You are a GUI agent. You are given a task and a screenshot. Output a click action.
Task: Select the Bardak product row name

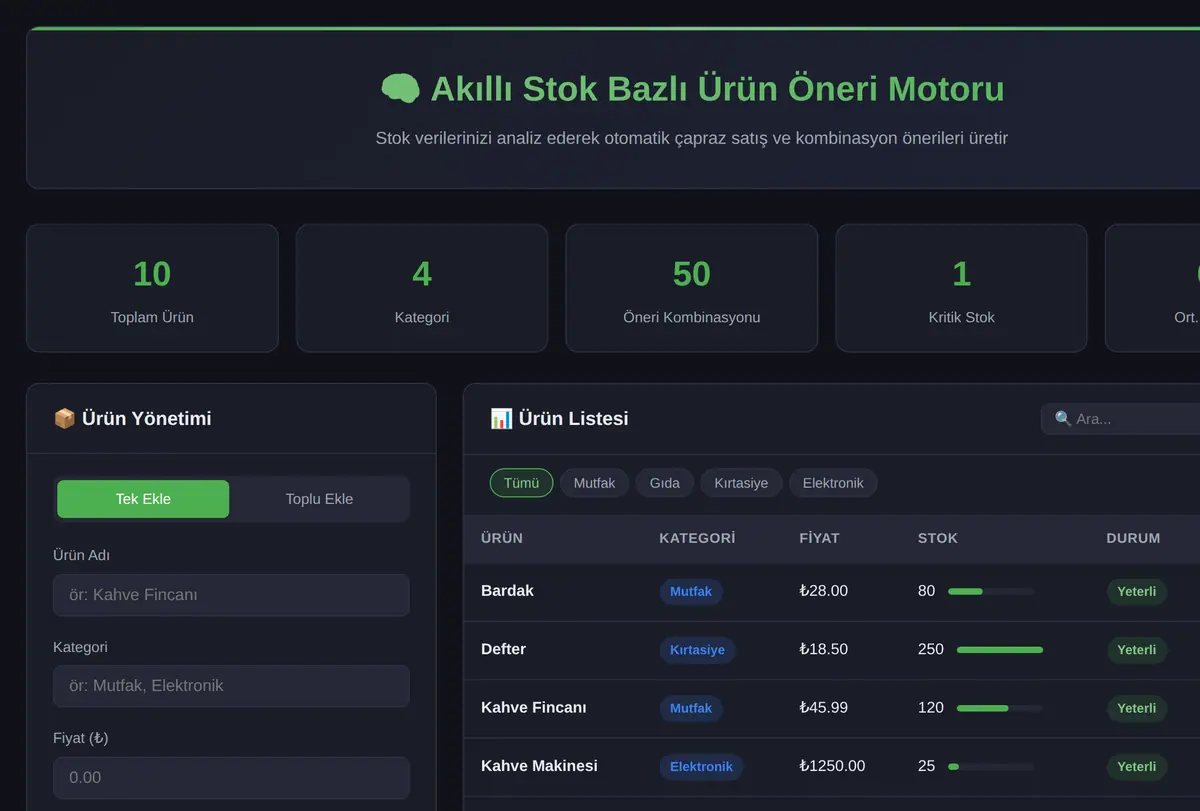507,591
